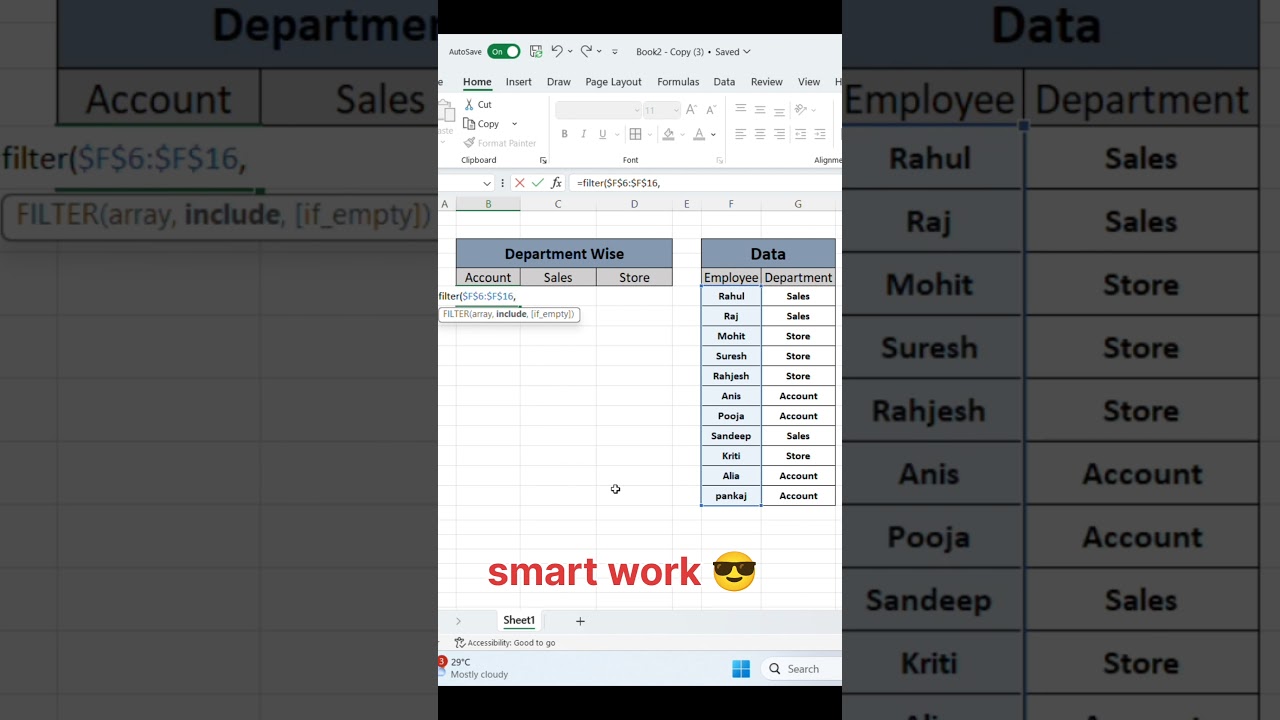1280x720 pixels.
Task: Add a new sheet with plus
Action: point(580,621)
